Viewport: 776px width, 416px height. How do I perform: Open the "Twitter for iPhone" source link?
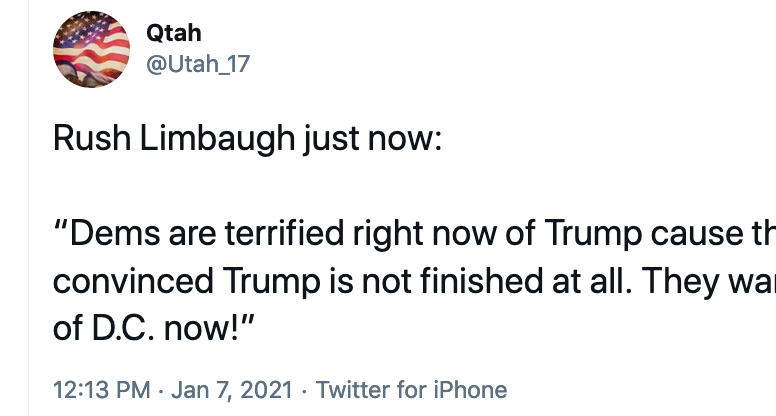coord(411,390)
